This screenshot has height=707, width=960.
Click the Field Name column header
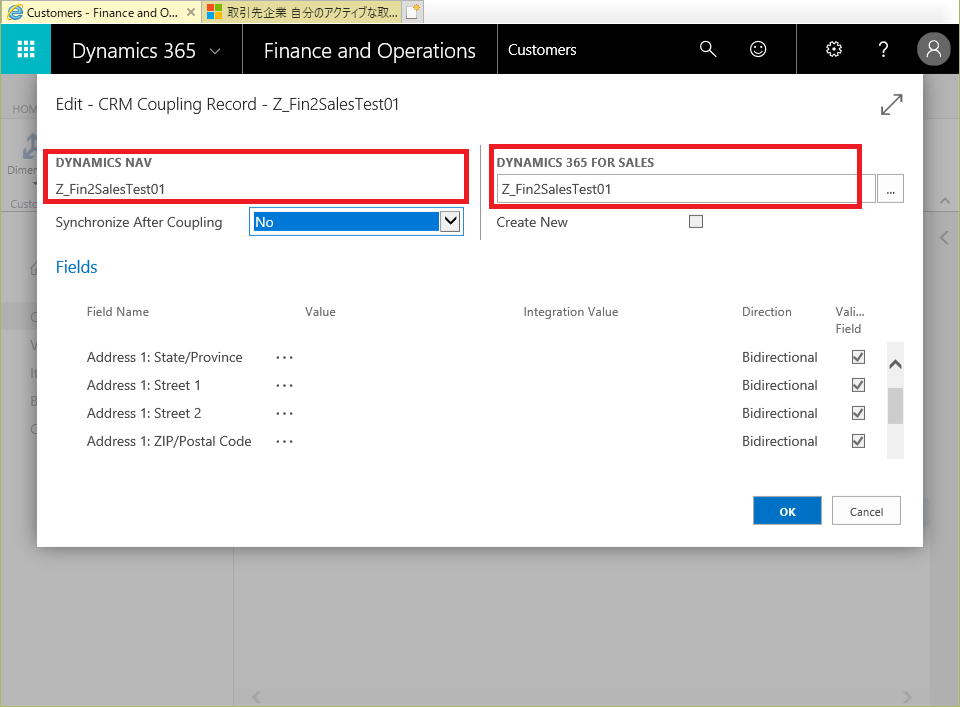click(x=118, y=312)
